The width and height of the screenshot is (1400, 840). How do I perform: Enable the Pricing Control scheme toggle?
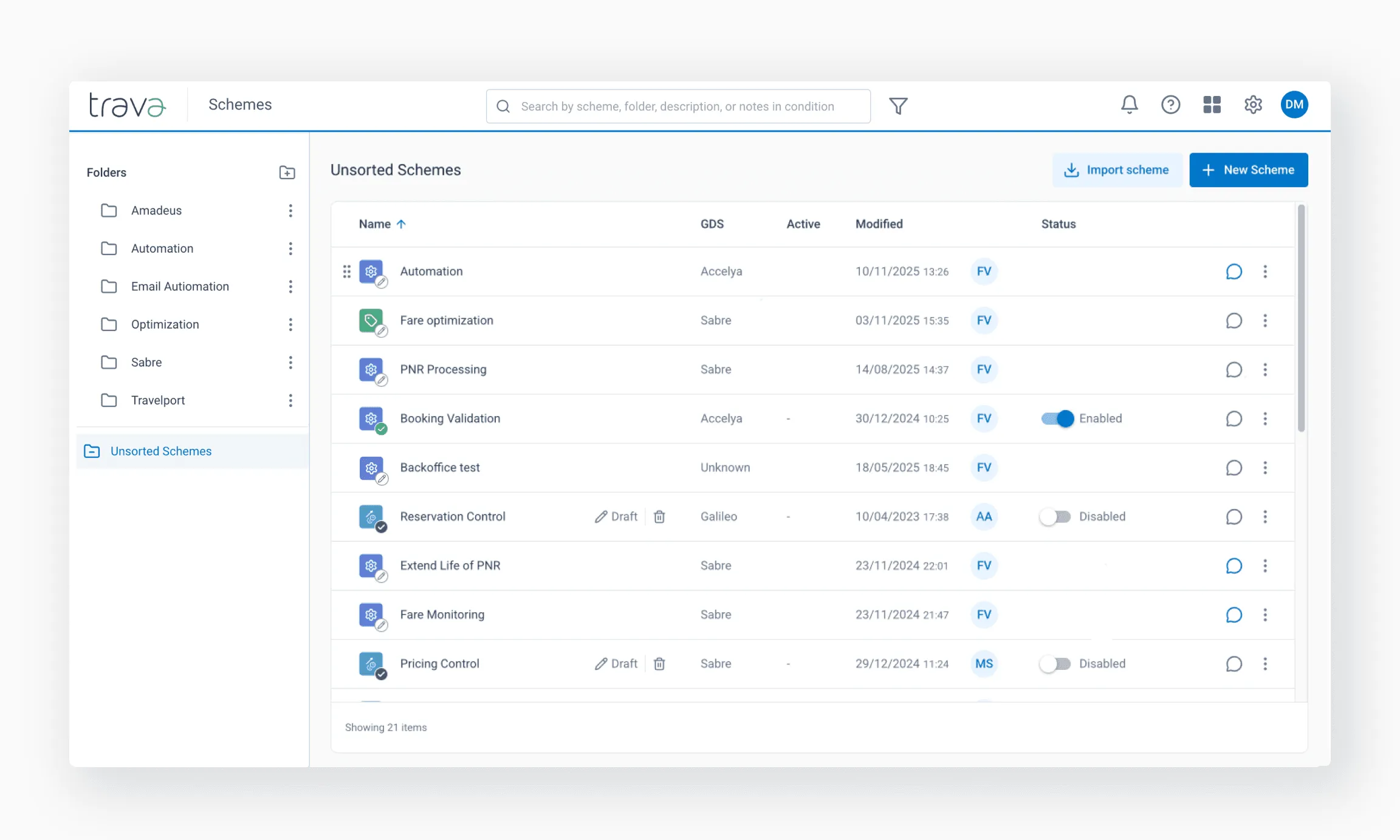[1055, 664]
